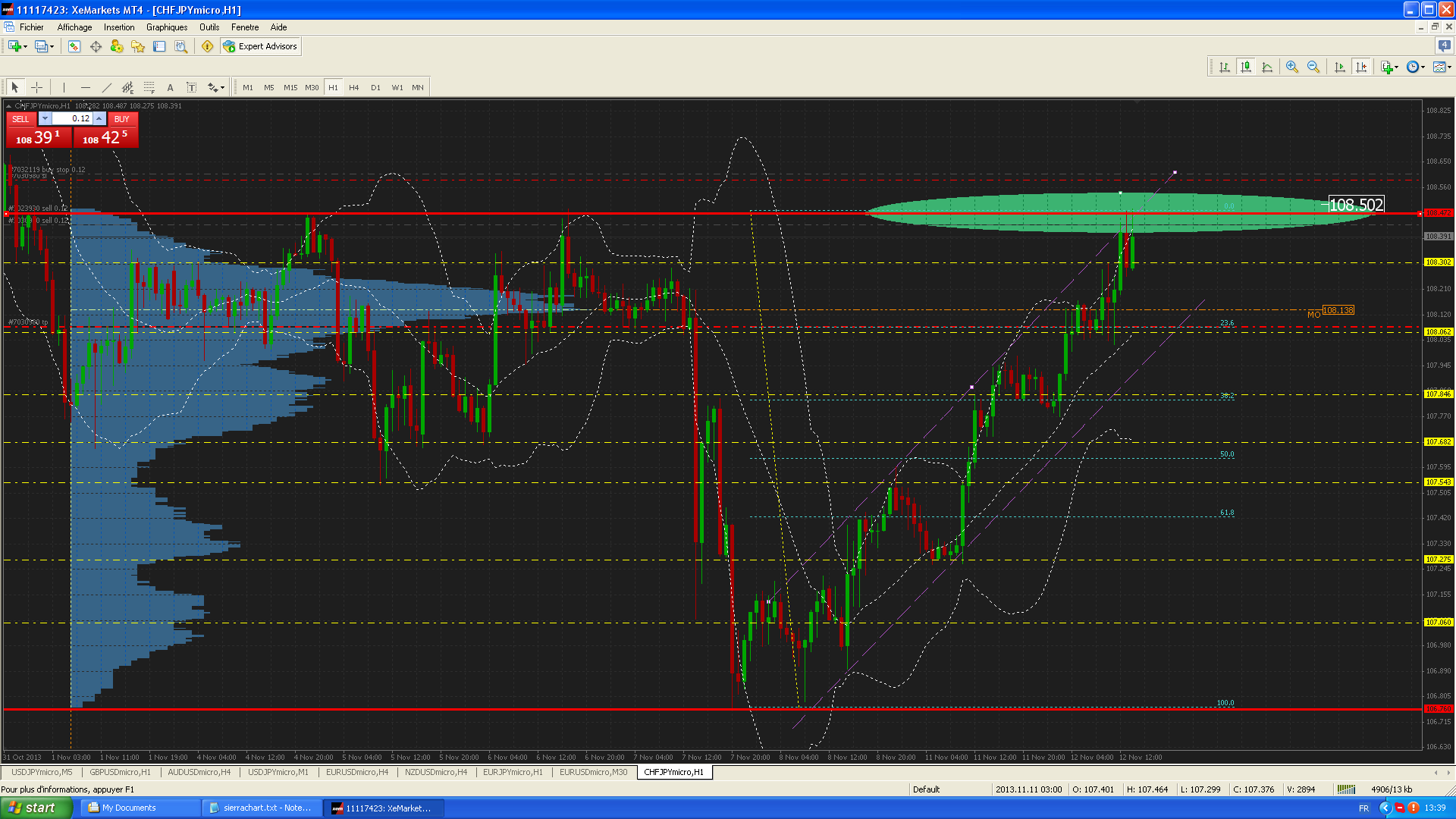Expand the arrows objects dropdown
The height and width of the screenshot is (819, 1456).
(222, 87)
